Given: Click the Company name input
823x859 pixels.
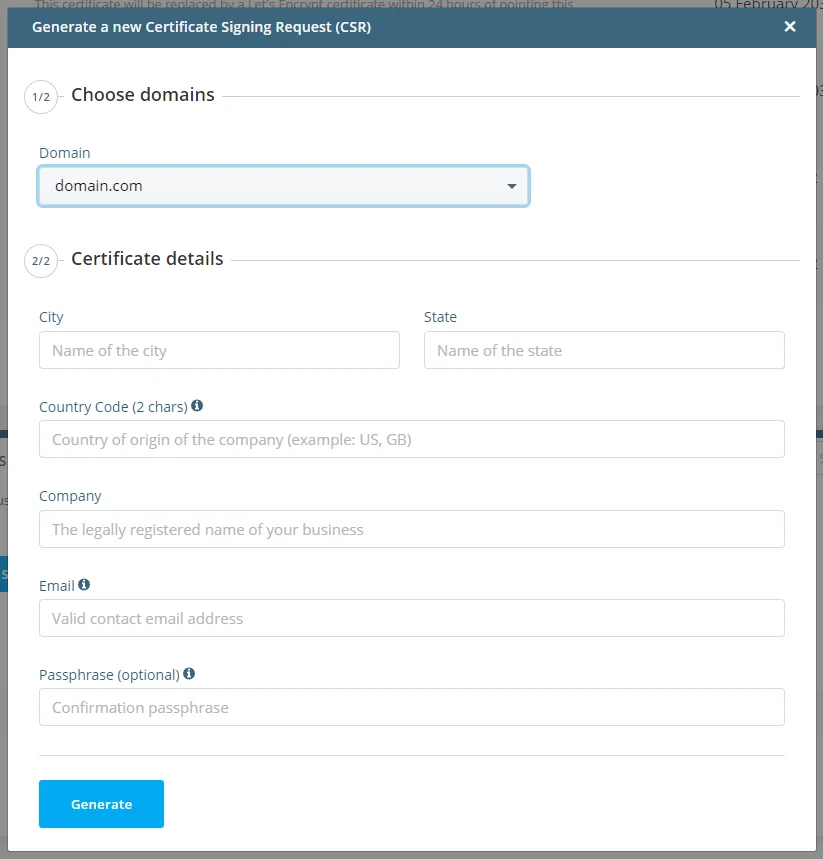Looking at the screenshot, I should pos(411,529).
